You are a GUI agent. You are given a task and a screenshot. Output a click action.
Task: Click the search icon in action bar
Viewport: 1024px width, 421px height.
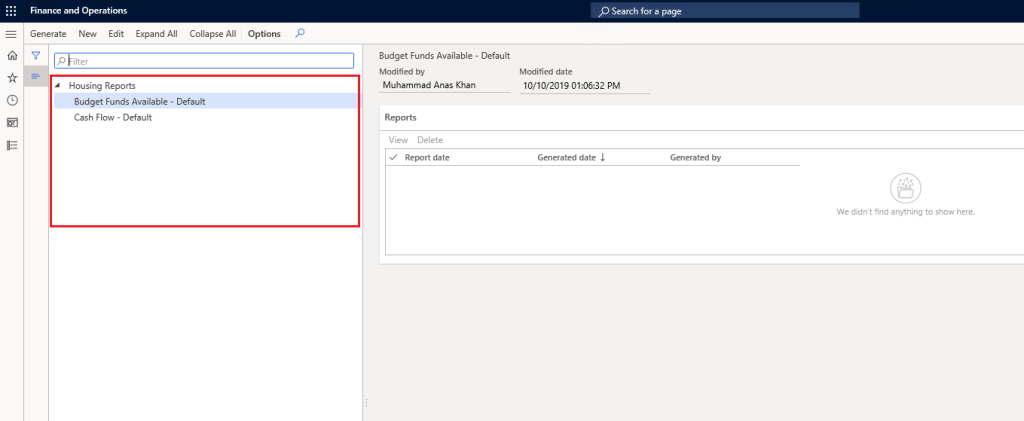[x=300, y=33]
